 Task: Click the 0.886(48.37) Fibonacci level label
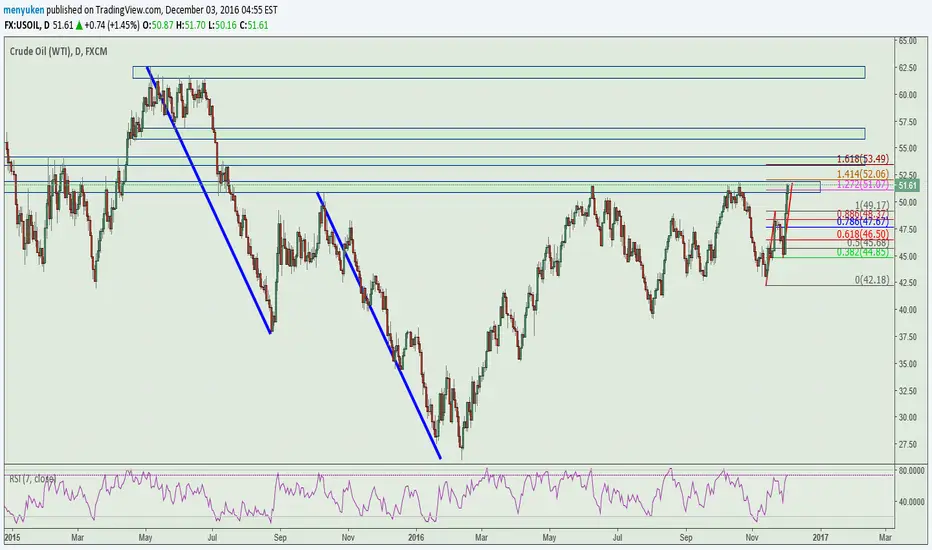pos(862,214)
